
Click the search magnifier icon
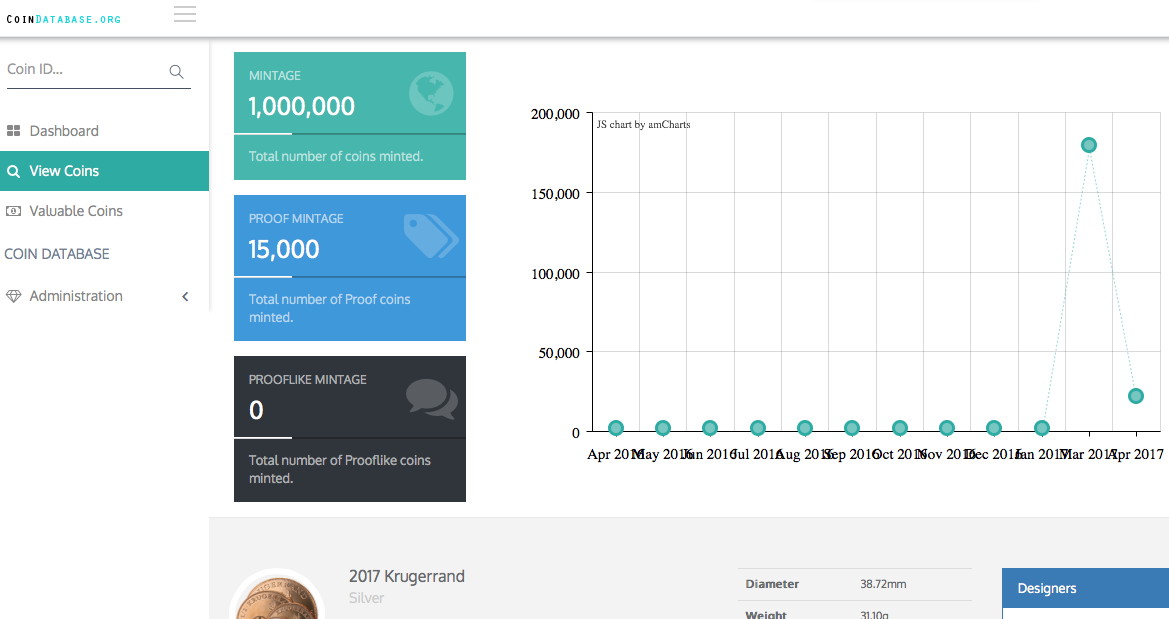coord(176,71)
